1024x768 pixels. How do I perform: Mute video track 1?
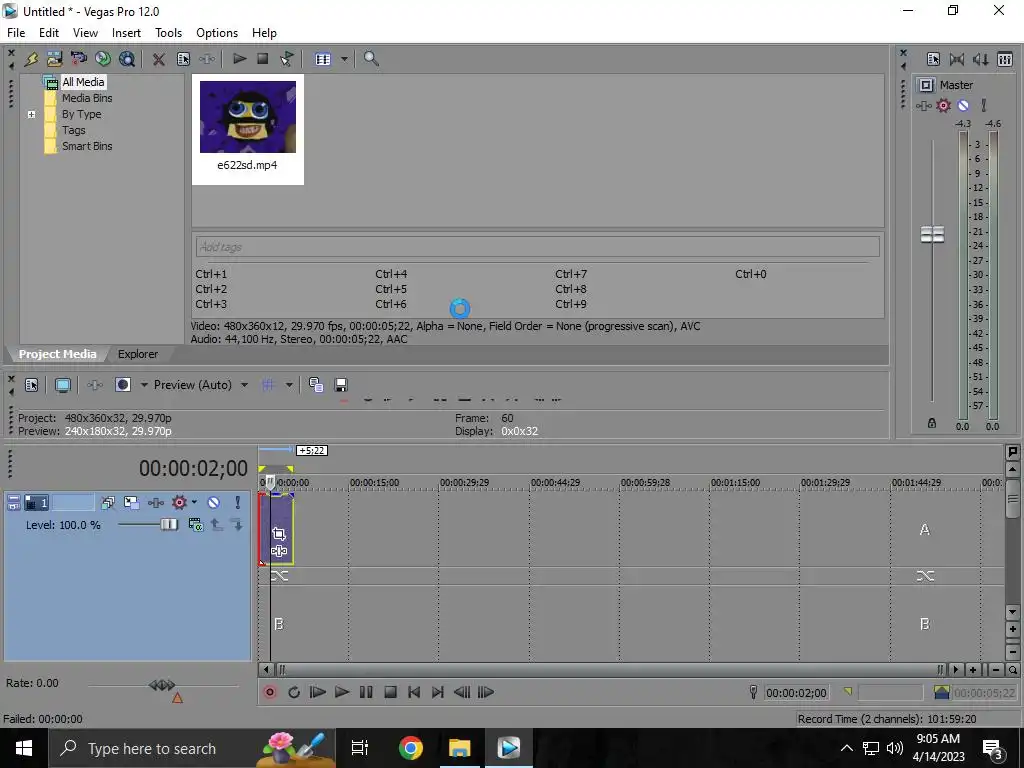point(214,503)
